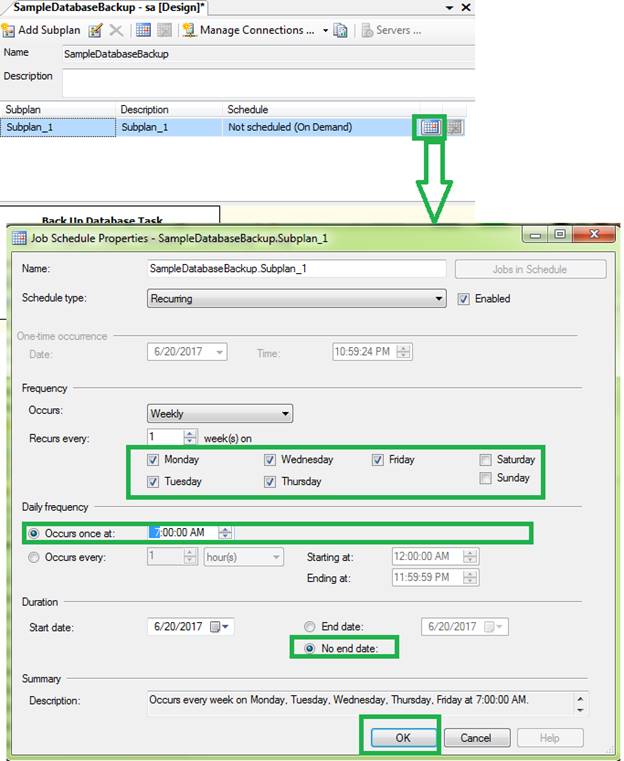Uncheck the Thursday checkbox
This screenshot has height=761, width=624.
pos(270,481)
